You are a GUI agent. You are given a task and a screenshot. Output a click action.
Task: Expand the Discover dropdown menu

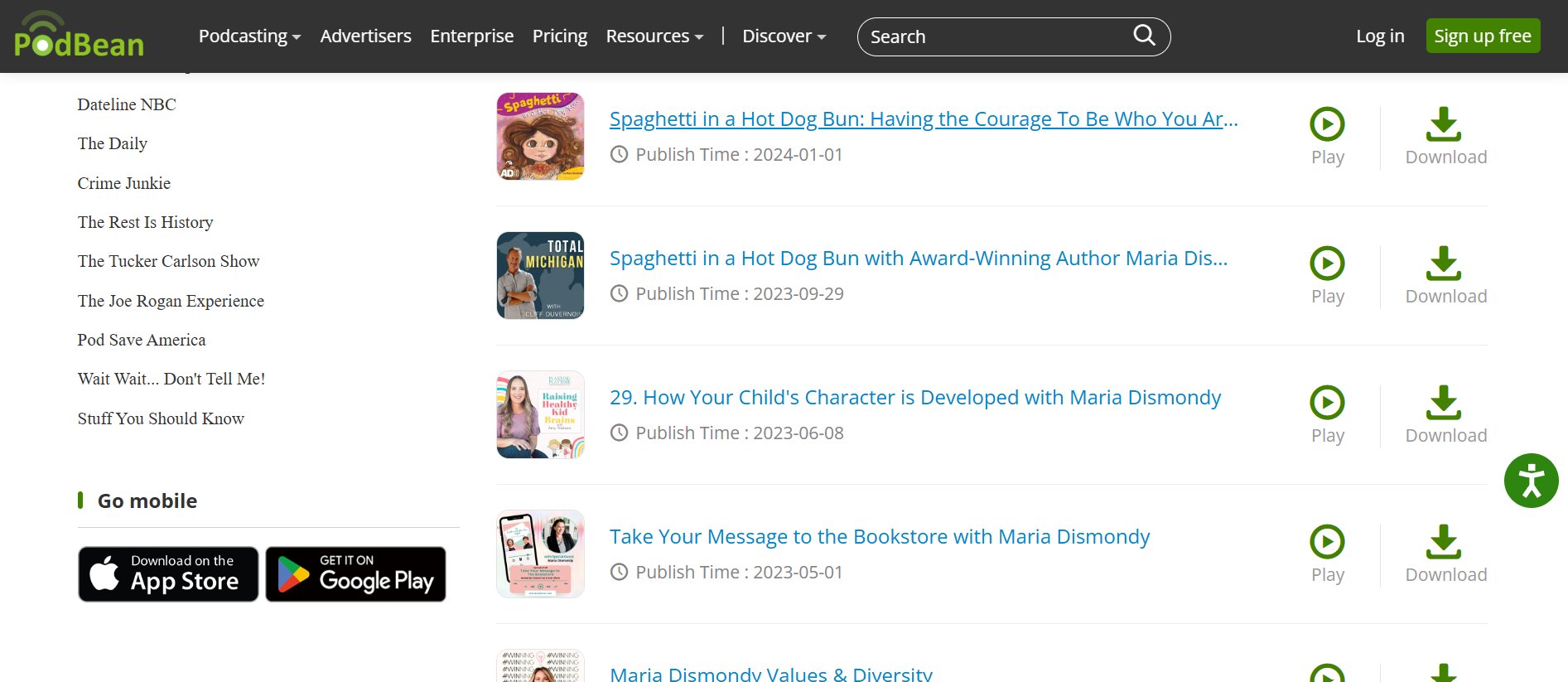(784, 36)
